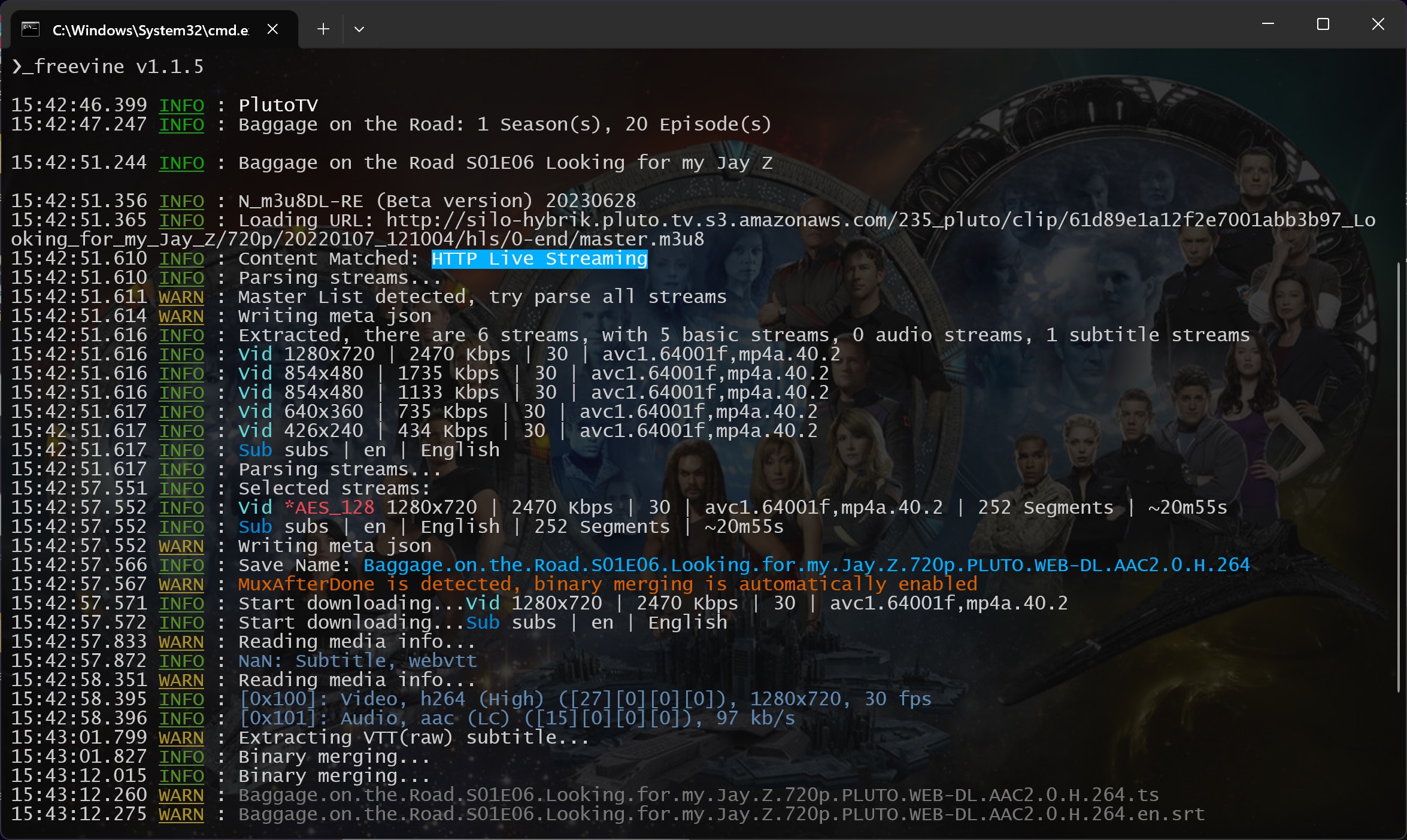Click the highlighted HTTP Live Streaming text

click(539, 259)
